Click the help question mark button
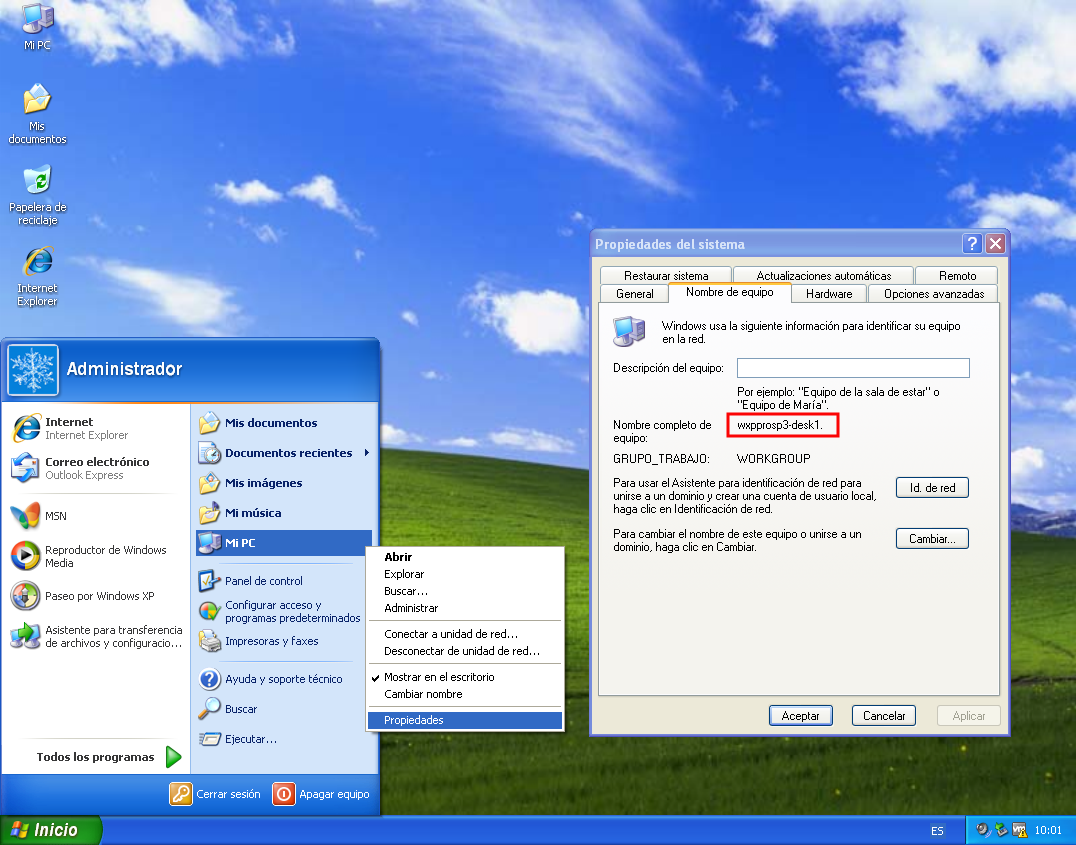Viewport: 1076px width, 845px height. tap(972, 244)
